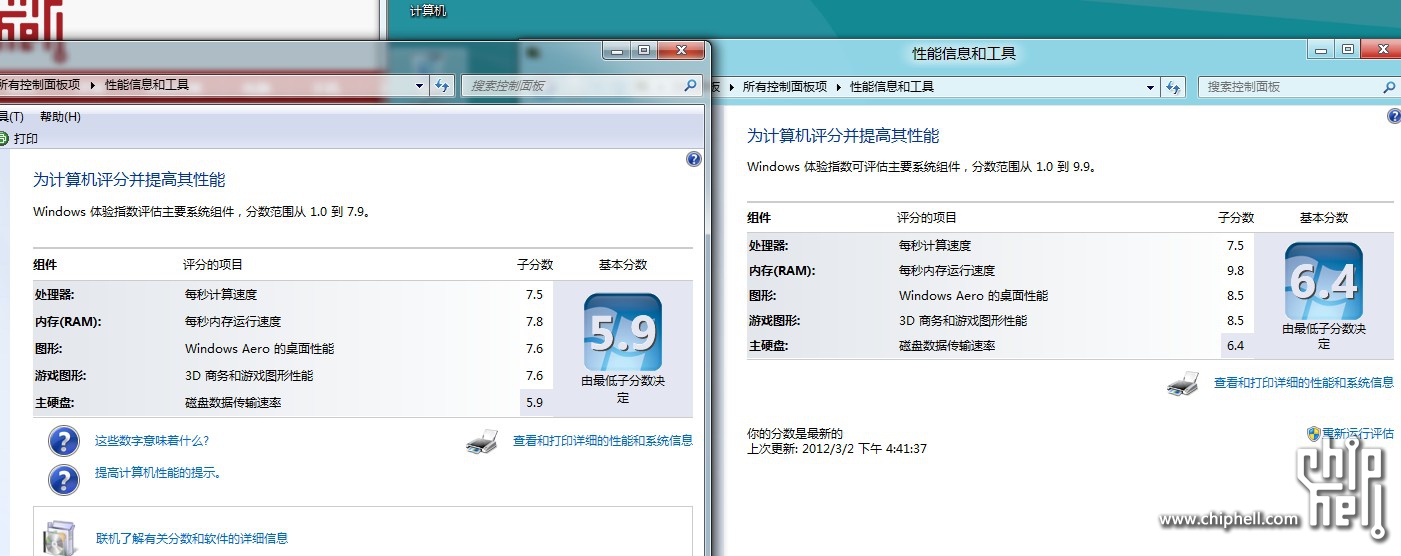Click question icon beside 这些数字意味着什么
The height and width of the screenshot is (556, 1401).
[63, 441]
